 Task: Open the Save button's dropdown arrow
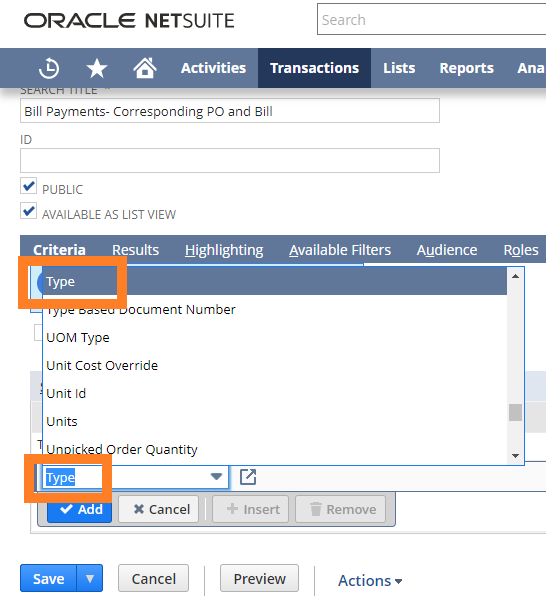point(90,578)
